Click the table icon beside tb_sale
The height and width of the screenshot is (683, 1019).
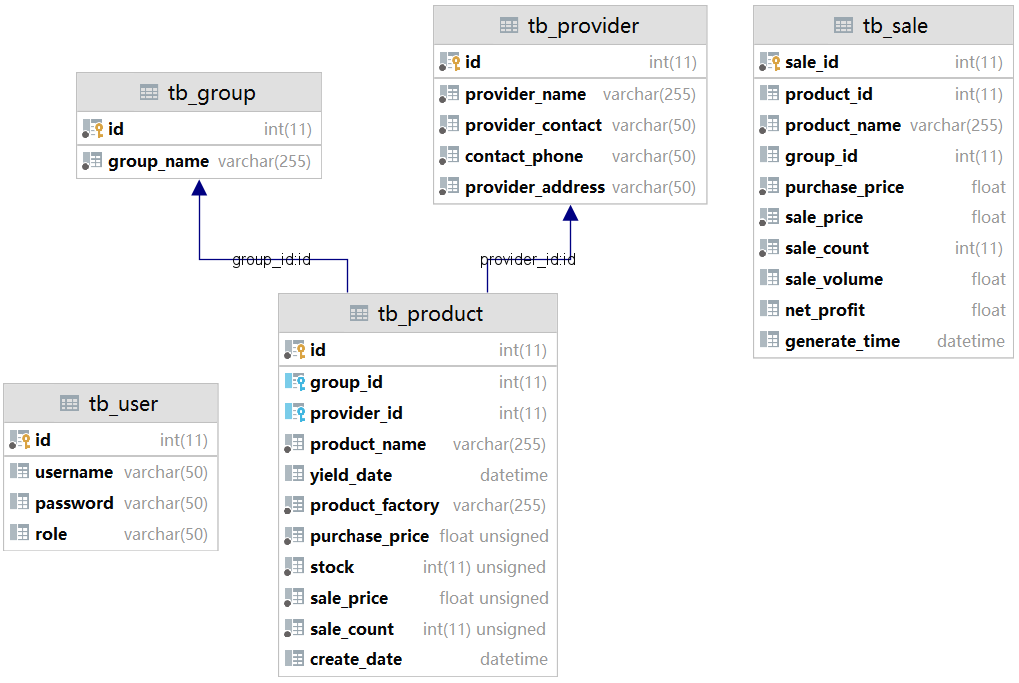pyautogui.click(x=843, y=26)
